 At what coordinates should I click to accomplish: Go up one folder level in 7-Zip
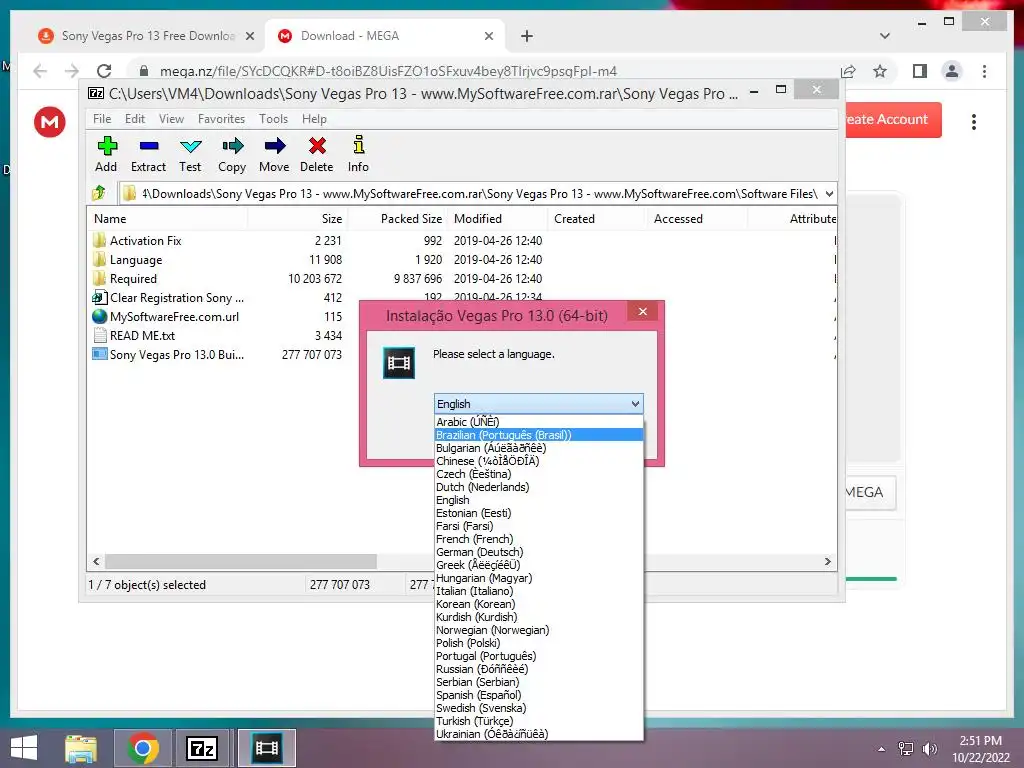coord(99,193)
